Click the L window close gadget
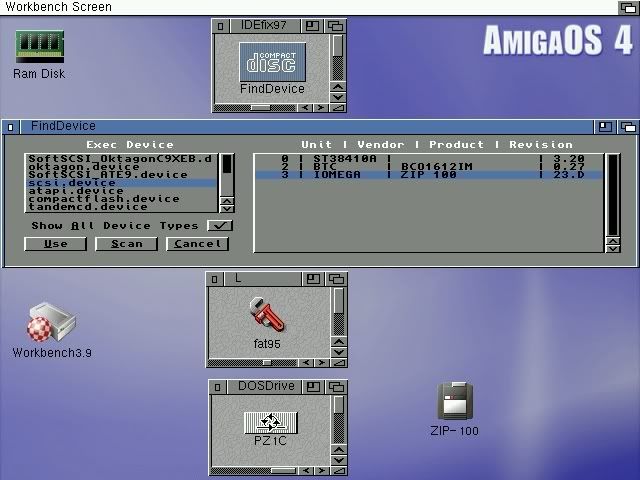This screenshot has height=480, width=640. tap(214, 279)
